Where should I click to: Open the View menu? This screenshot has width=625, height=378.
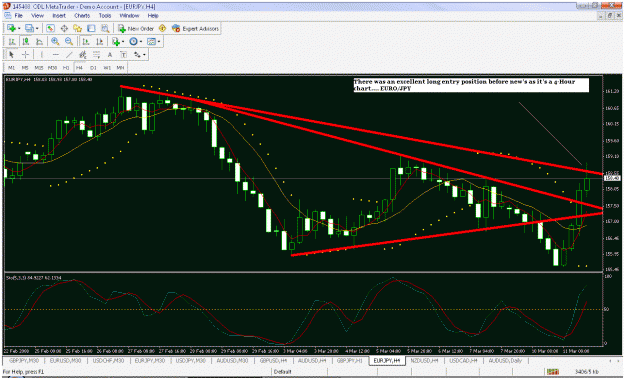[37, 16]
